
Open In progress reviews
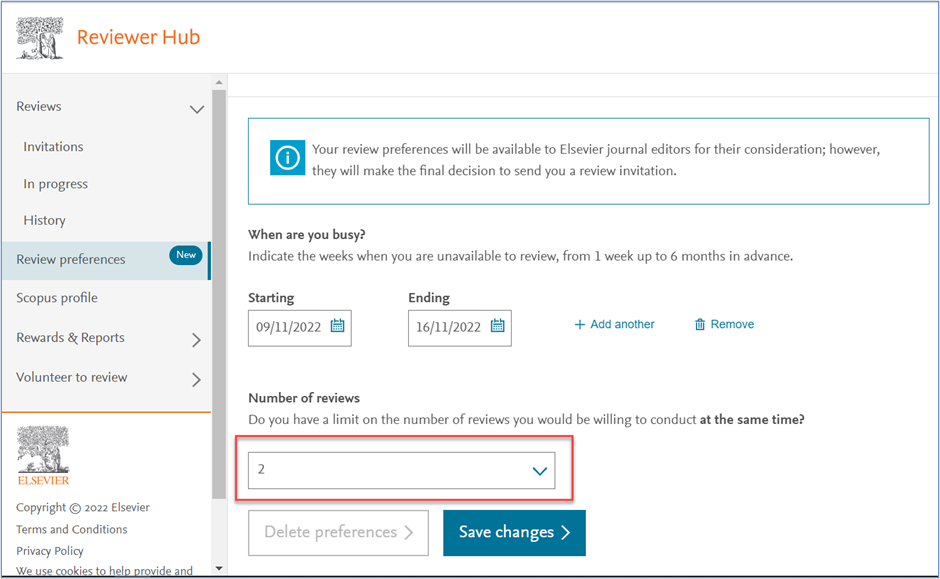(x=55, y=184)
